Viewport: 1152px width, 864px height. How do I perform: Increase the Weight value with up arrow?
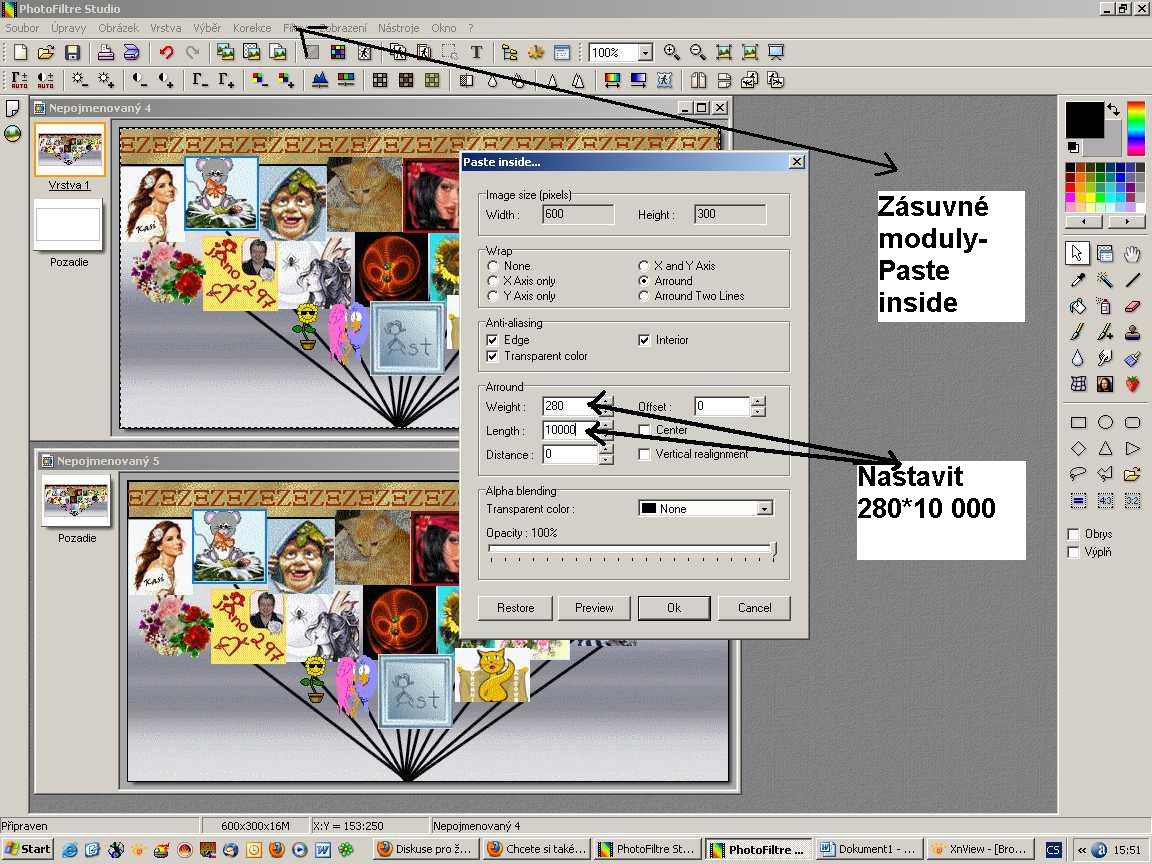pos(605,402)
